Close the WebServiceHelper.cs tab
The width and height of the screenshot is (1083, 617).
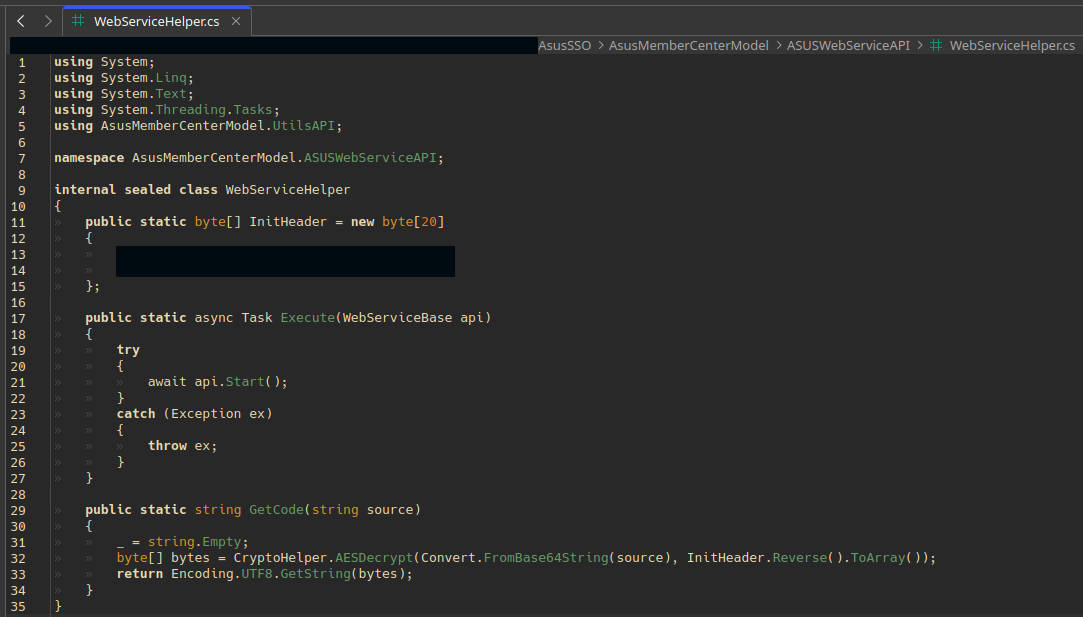pyautogui.click(x=236, y=21)
